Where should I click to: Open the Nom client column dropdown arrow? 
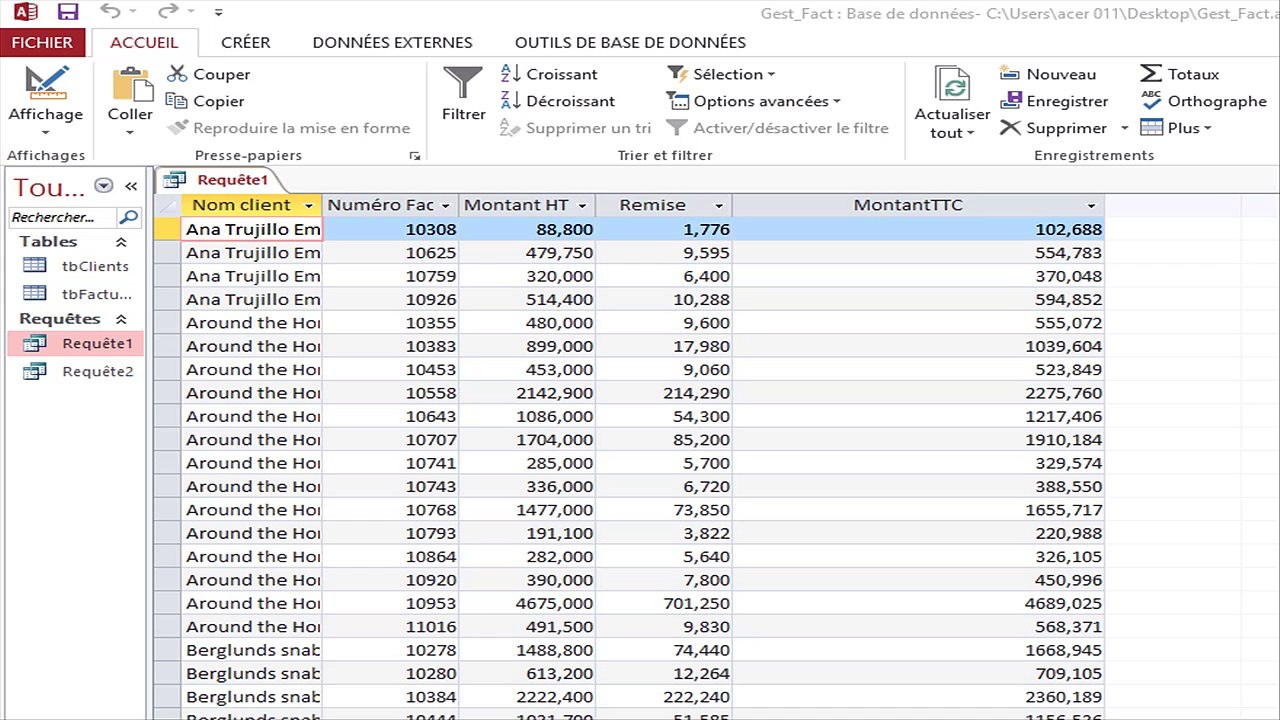[309, 205]
